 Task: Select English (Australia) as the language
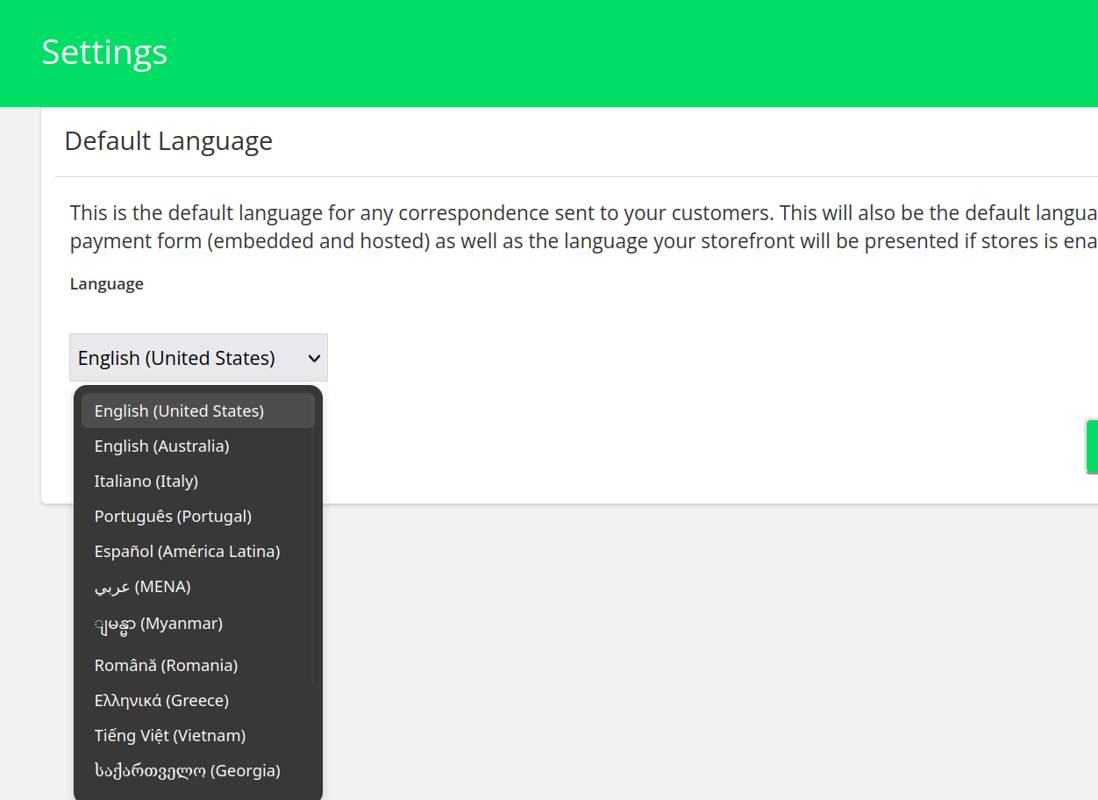162,446
